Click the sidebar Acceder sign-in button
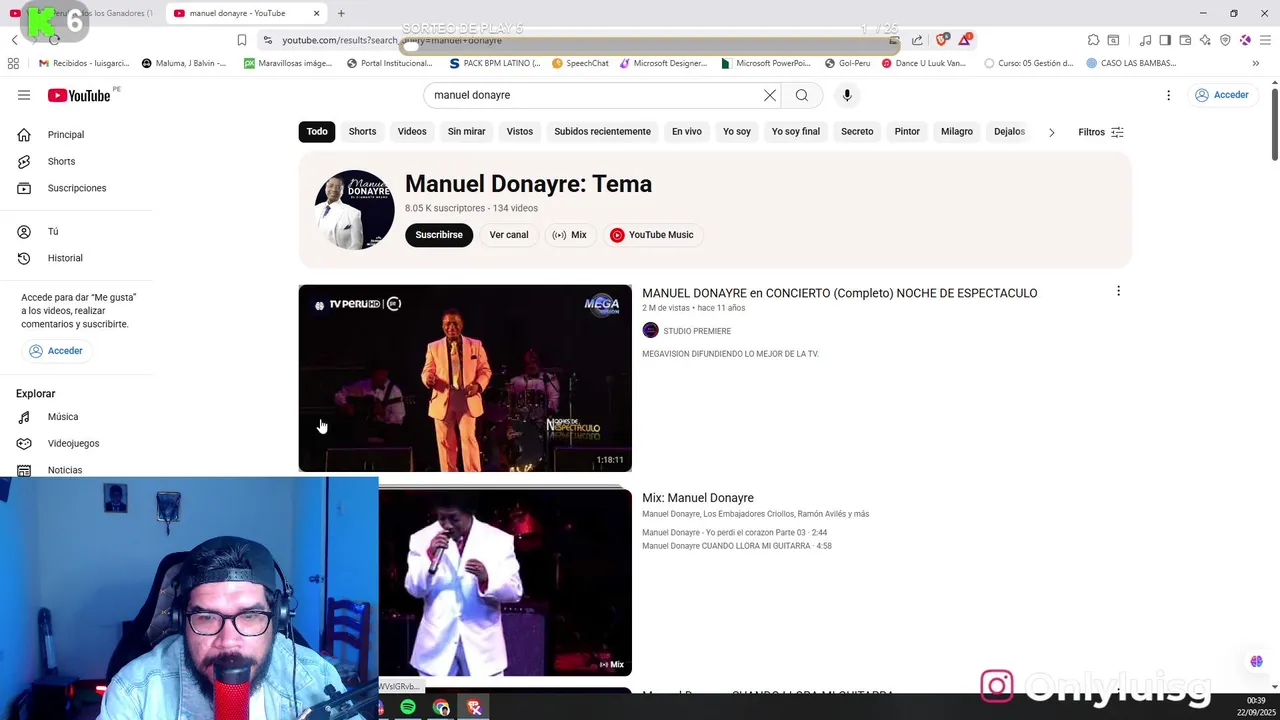1280x720 pixels. pyautogui.click(x=56, y=351)
